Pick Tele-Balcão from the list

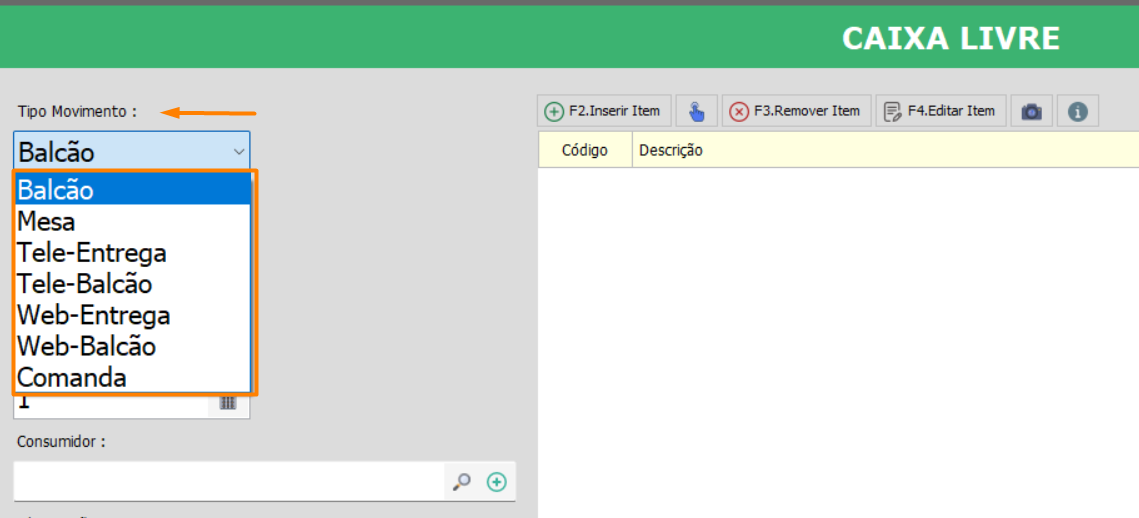click(132, 284)
